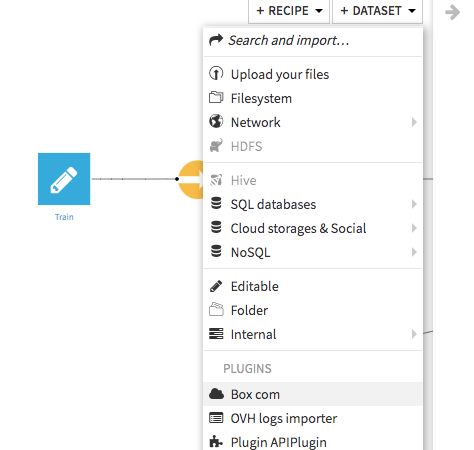Expand the NoSQL submenu arrow

pyautogui.click(x=414, y=252)
